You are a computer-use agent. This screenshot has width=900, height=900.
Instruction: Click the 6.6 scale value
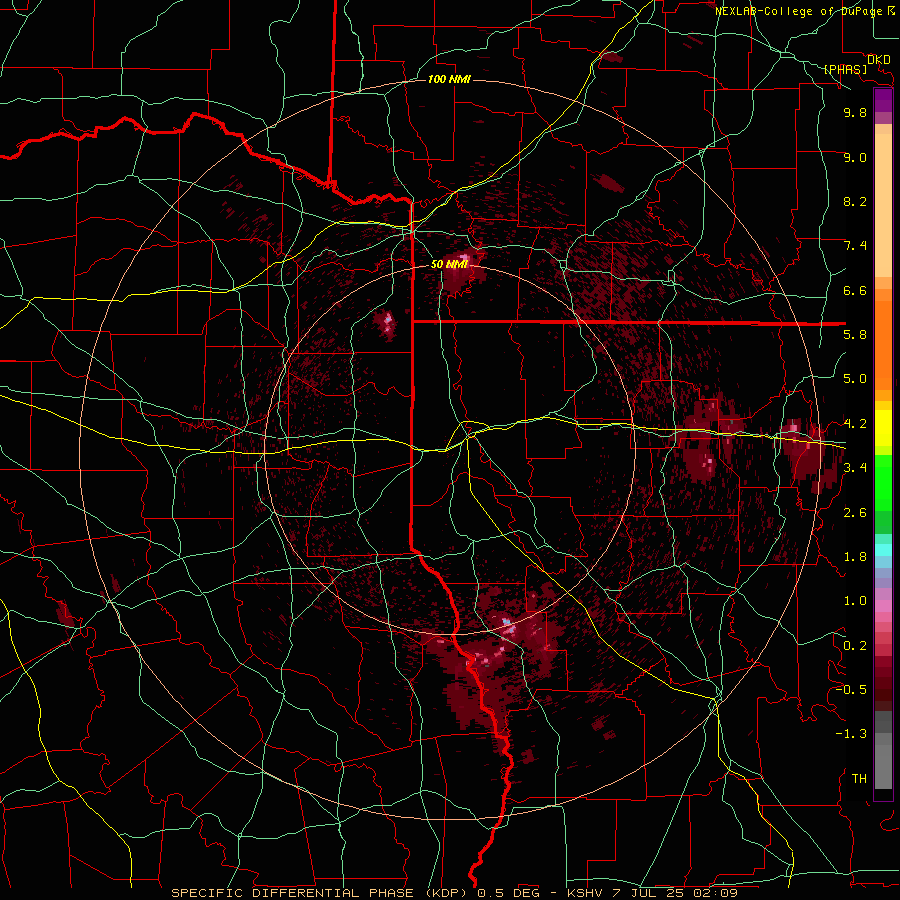(x=855, y=290)
